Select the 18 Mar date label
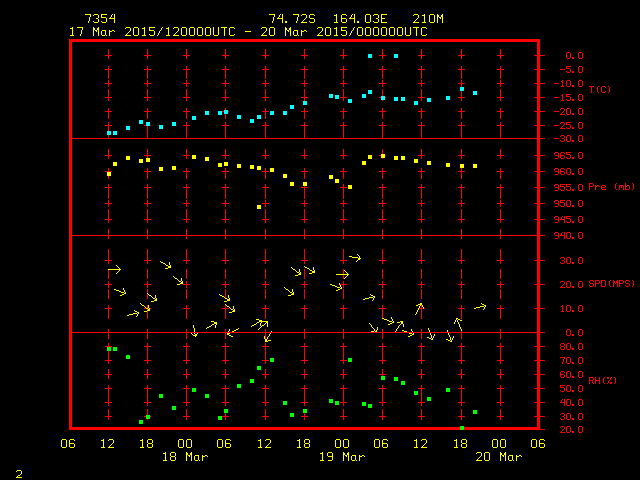640x480 pixels. pos(184,457)
